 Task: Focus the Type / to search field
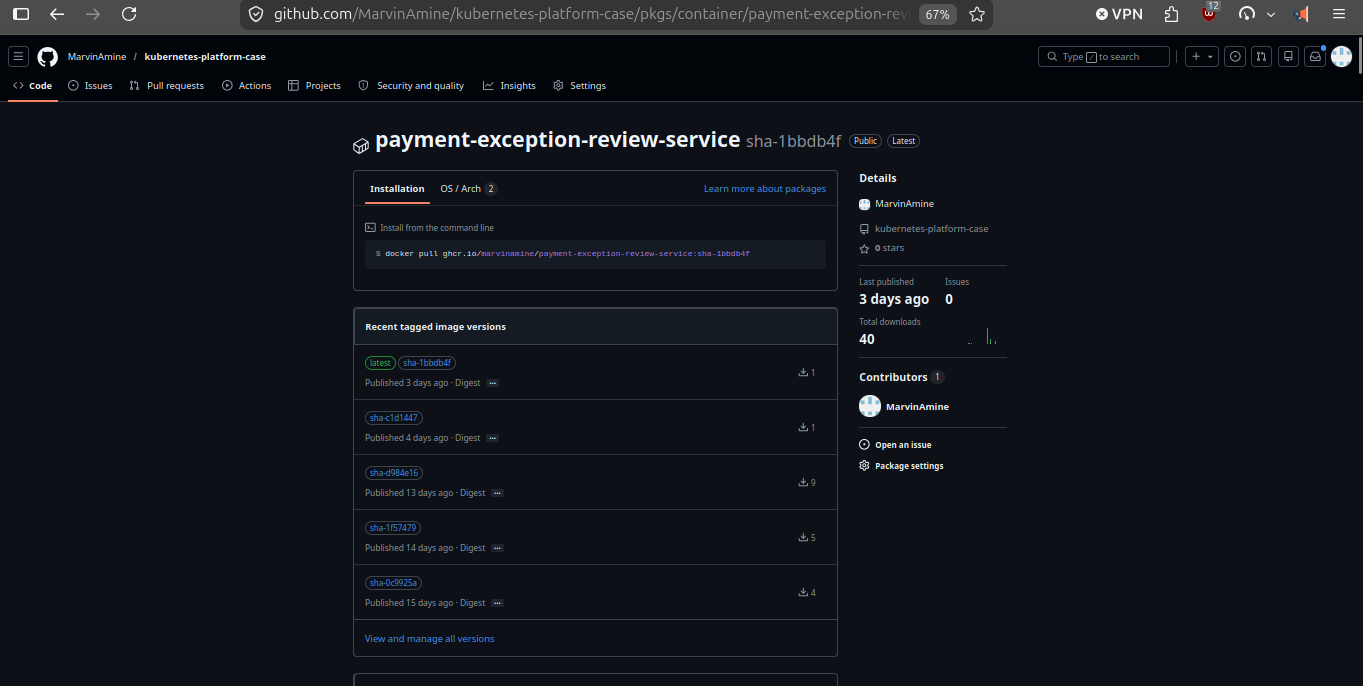click(x=1104, y=57)
